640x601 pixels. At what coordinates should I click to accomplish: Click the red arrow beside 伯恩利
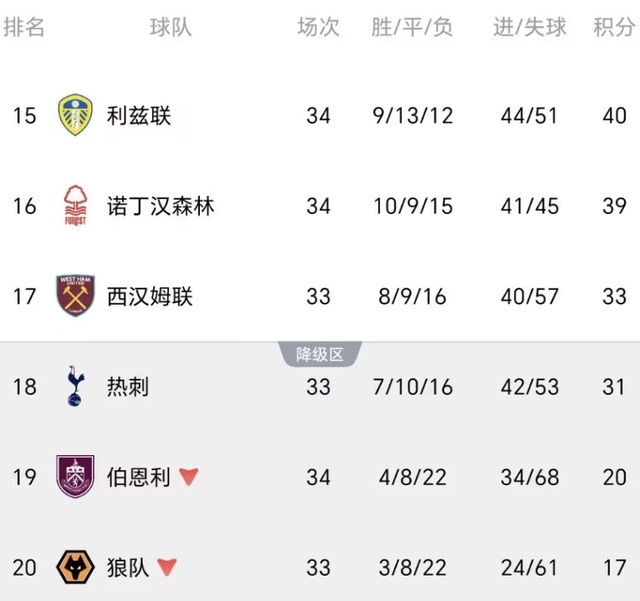[x=188, y=477]
